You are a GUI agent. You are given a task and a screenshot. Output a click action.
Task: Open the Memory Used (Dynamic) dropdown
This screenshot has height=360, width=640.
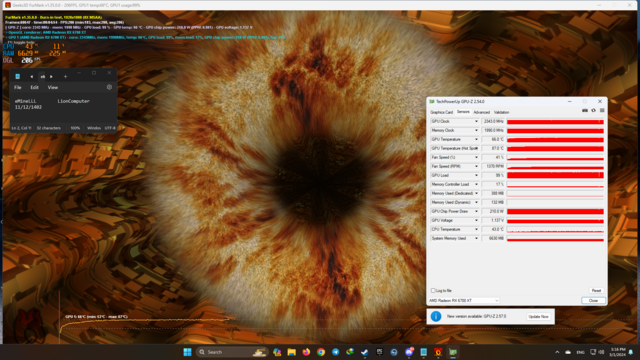[476, 202]
